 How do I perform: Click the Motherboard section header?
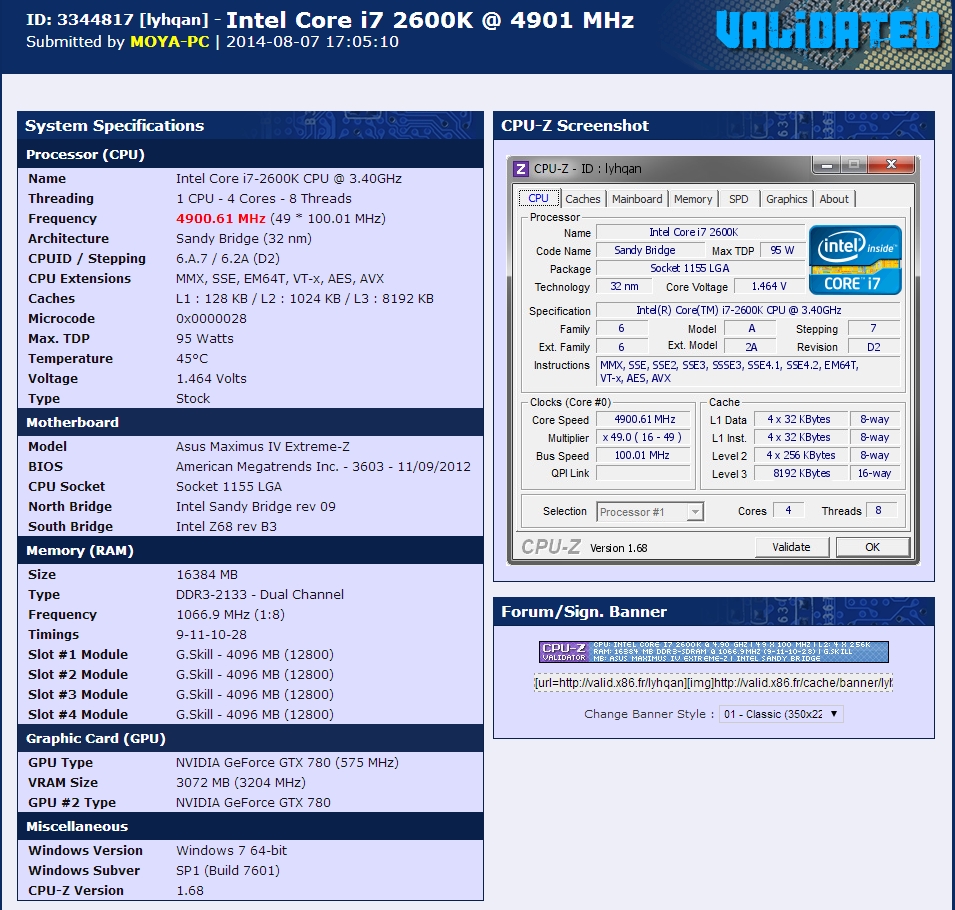point(250,422)
